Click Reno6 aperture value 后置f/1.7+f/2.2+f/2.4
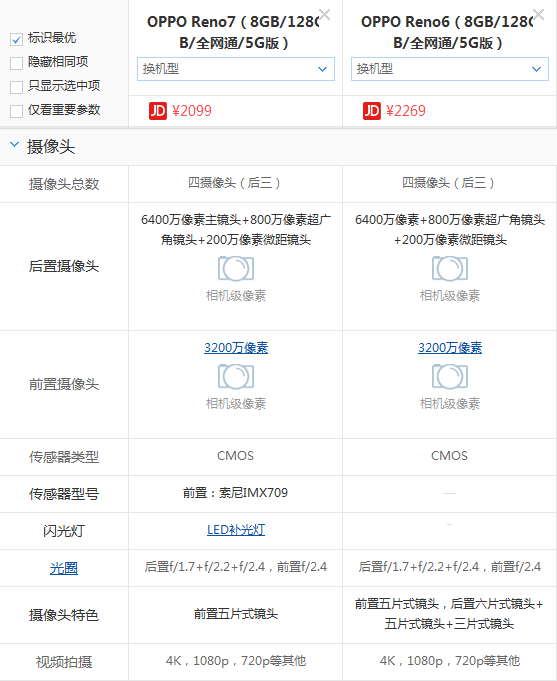The height and width of the screenshot is (681, 557). pyautogui.click(x=450, y=567)
